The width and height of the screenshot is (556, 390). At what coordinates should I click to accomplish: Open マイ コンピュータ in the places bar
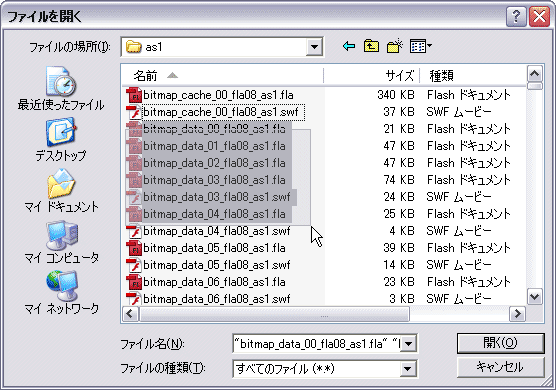pyautogui.click(x=61, y=242)
